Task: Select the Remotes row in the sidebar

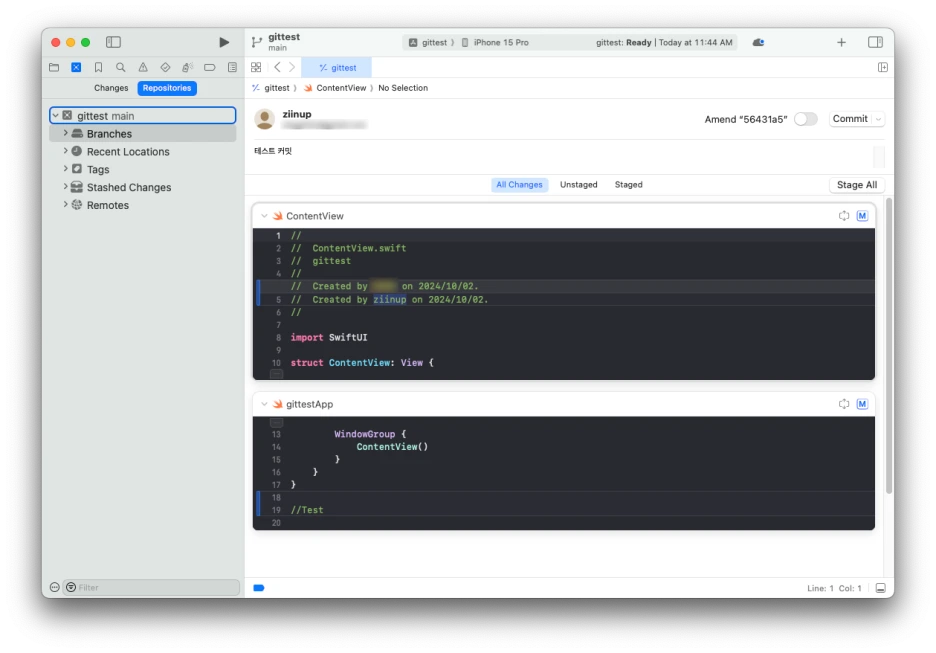Action: tap(143, 205)
